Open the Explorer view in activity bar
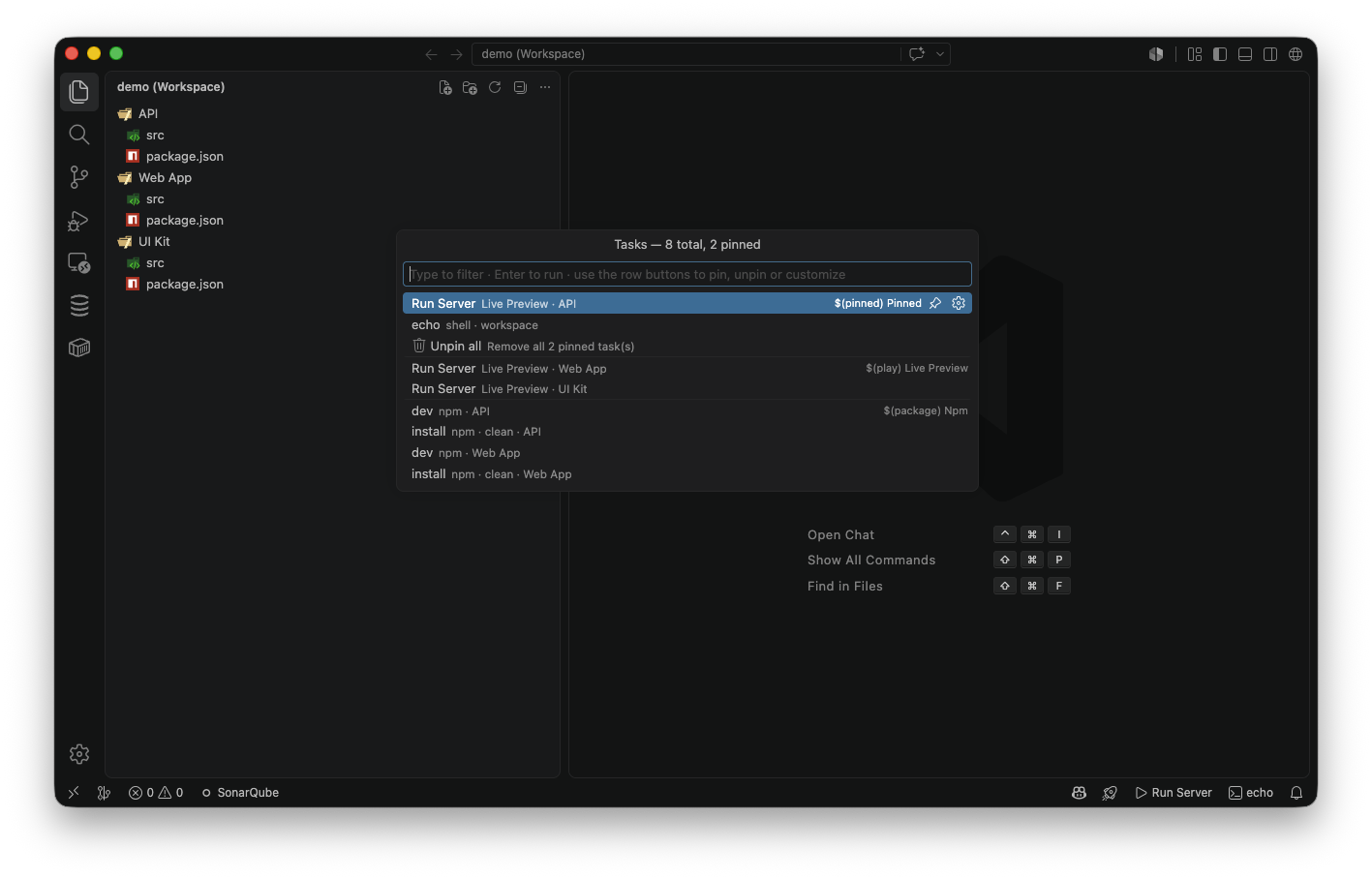The height and width of the screenshot is (879, 1372). pos(79,92)
